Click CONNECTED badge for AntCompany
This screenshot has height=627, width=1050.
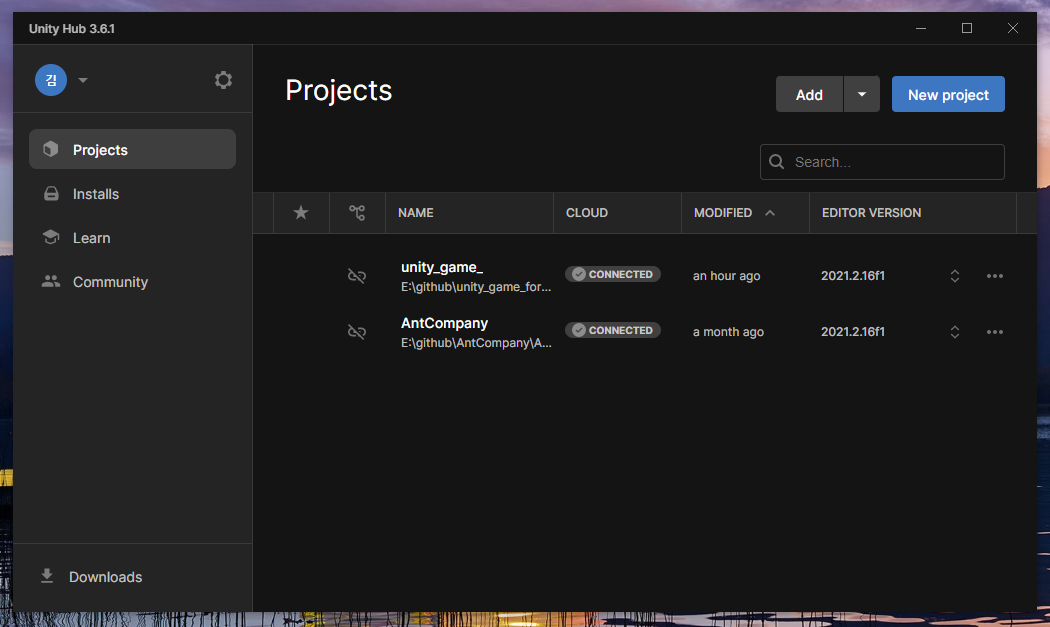click(613, 330)
